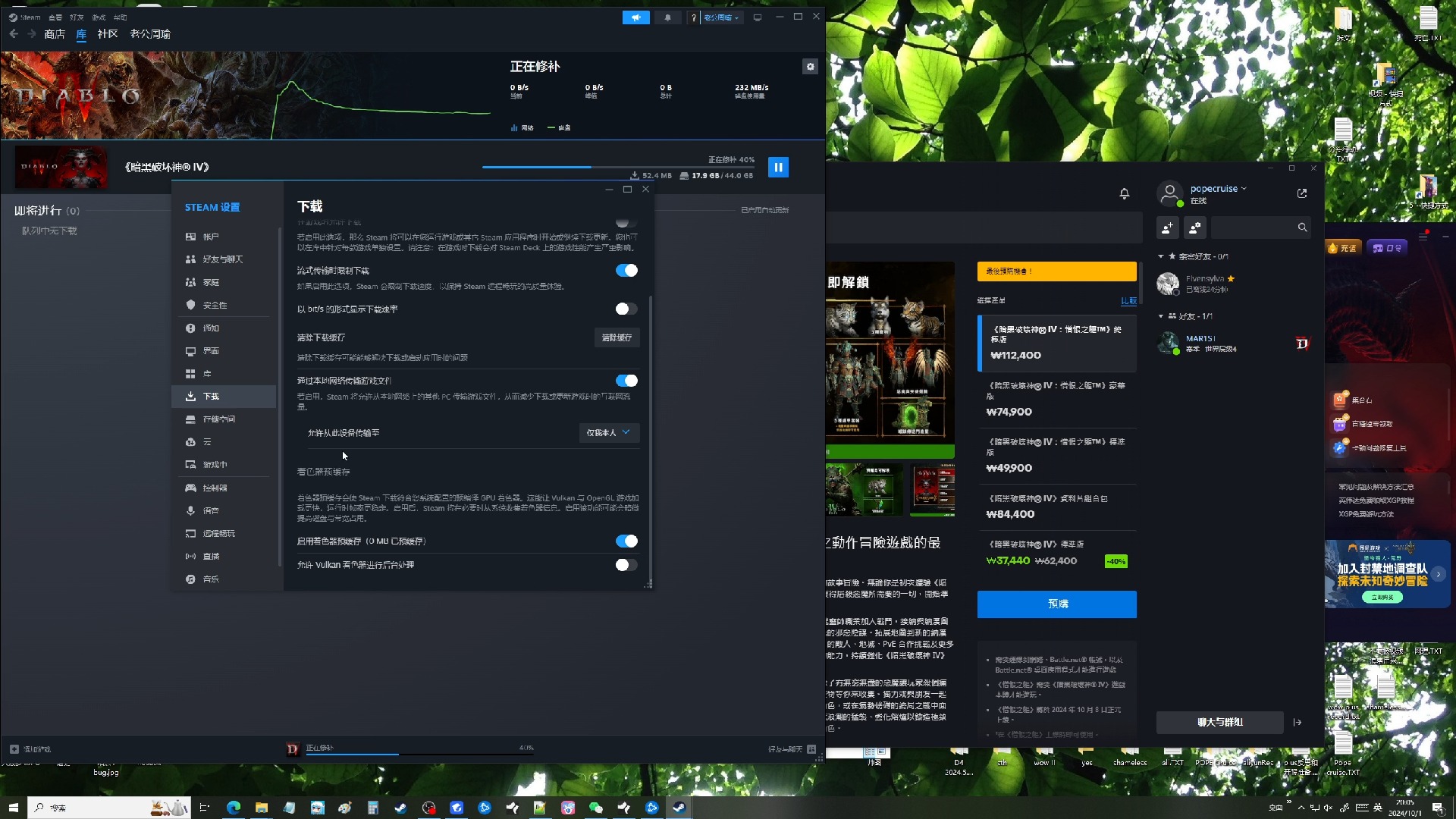Pause the Diablo IV download with blue pause button
Screen dimensions: 1456x819
[778, 167]
